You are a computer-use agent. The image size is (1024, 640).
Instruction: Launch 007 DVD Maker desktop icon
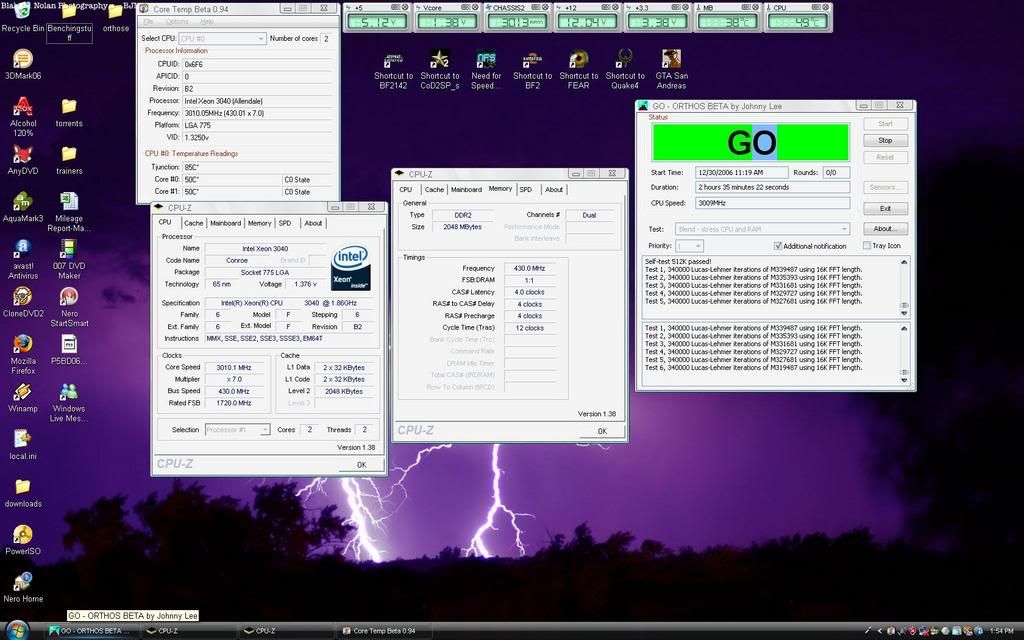pos(69,259)
